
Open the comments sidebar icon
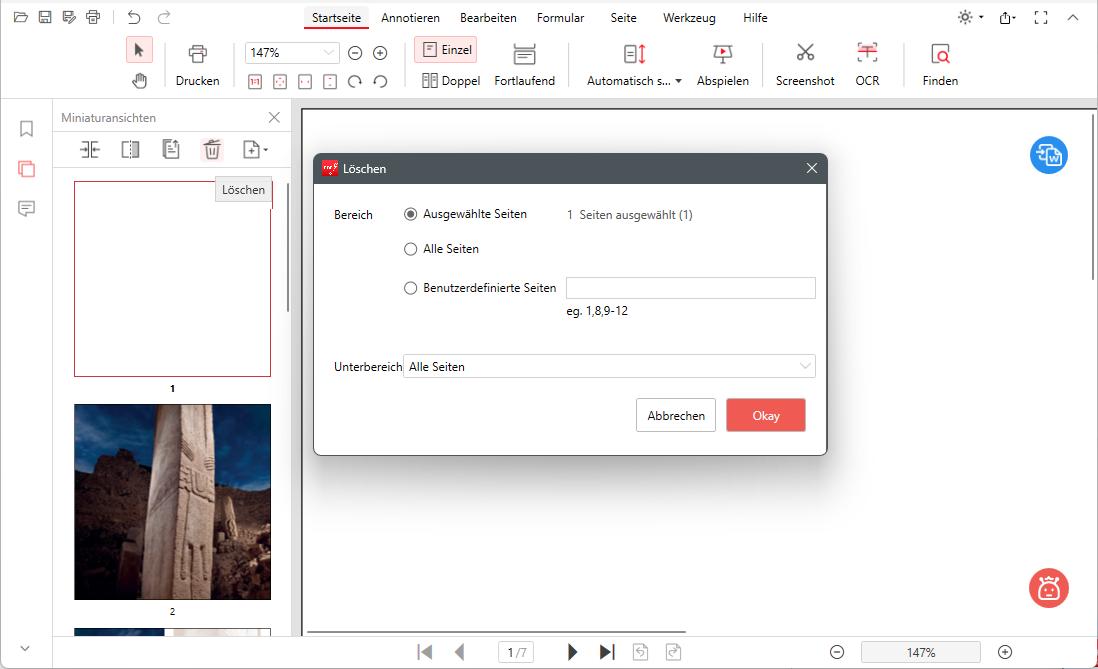pyautogui.click(x=27, y=208)
